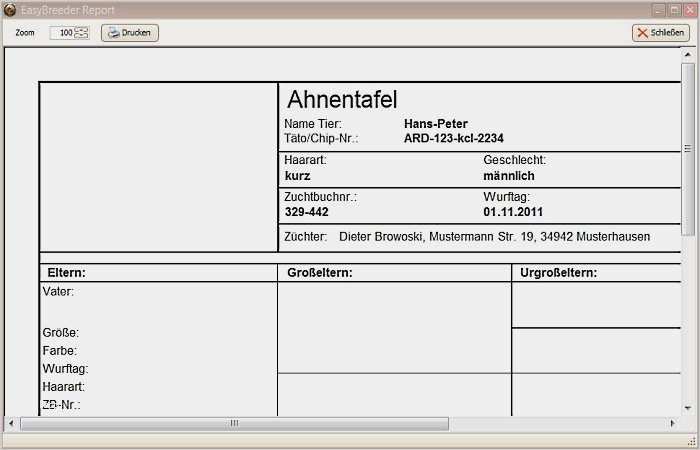Click the horizontal scrollbar left arrow
The height and width of the screenshot is (450, 700).
point(11,423)
